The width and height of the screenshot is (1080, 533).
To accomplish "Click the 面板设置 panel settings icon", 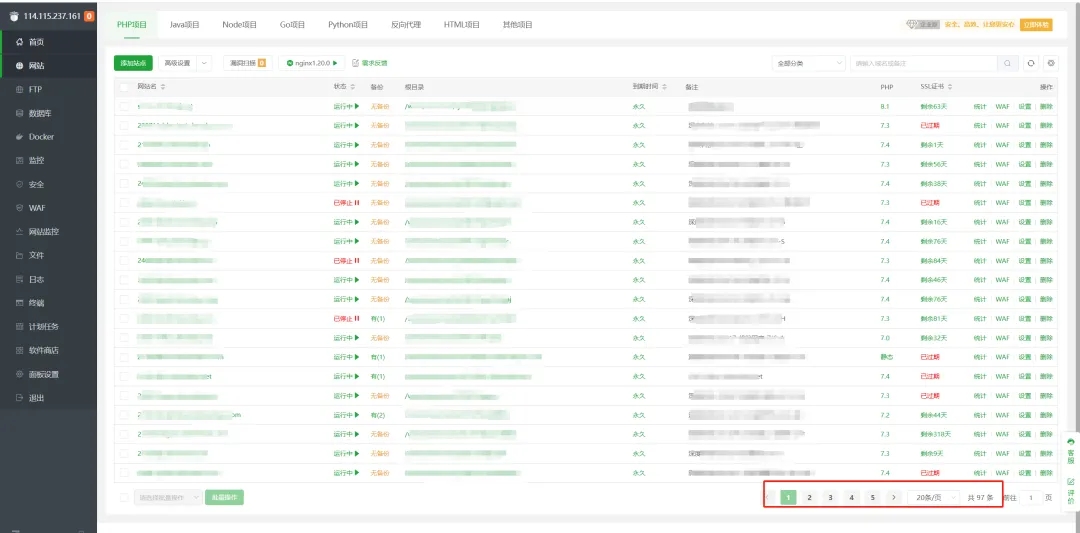I will 19,374.
